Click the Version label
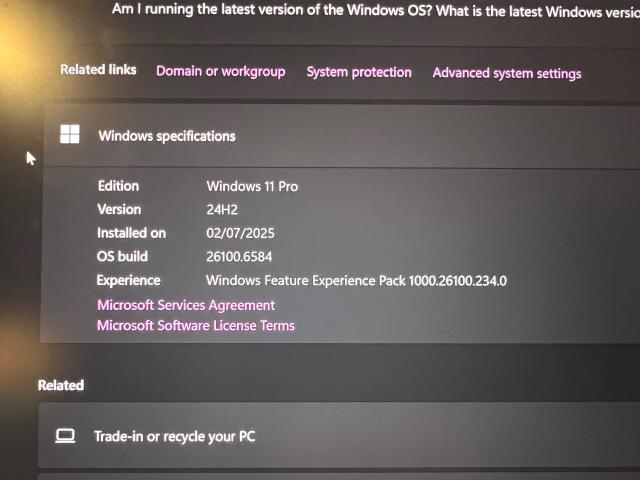The image size is (640, 480). [119, 209]
